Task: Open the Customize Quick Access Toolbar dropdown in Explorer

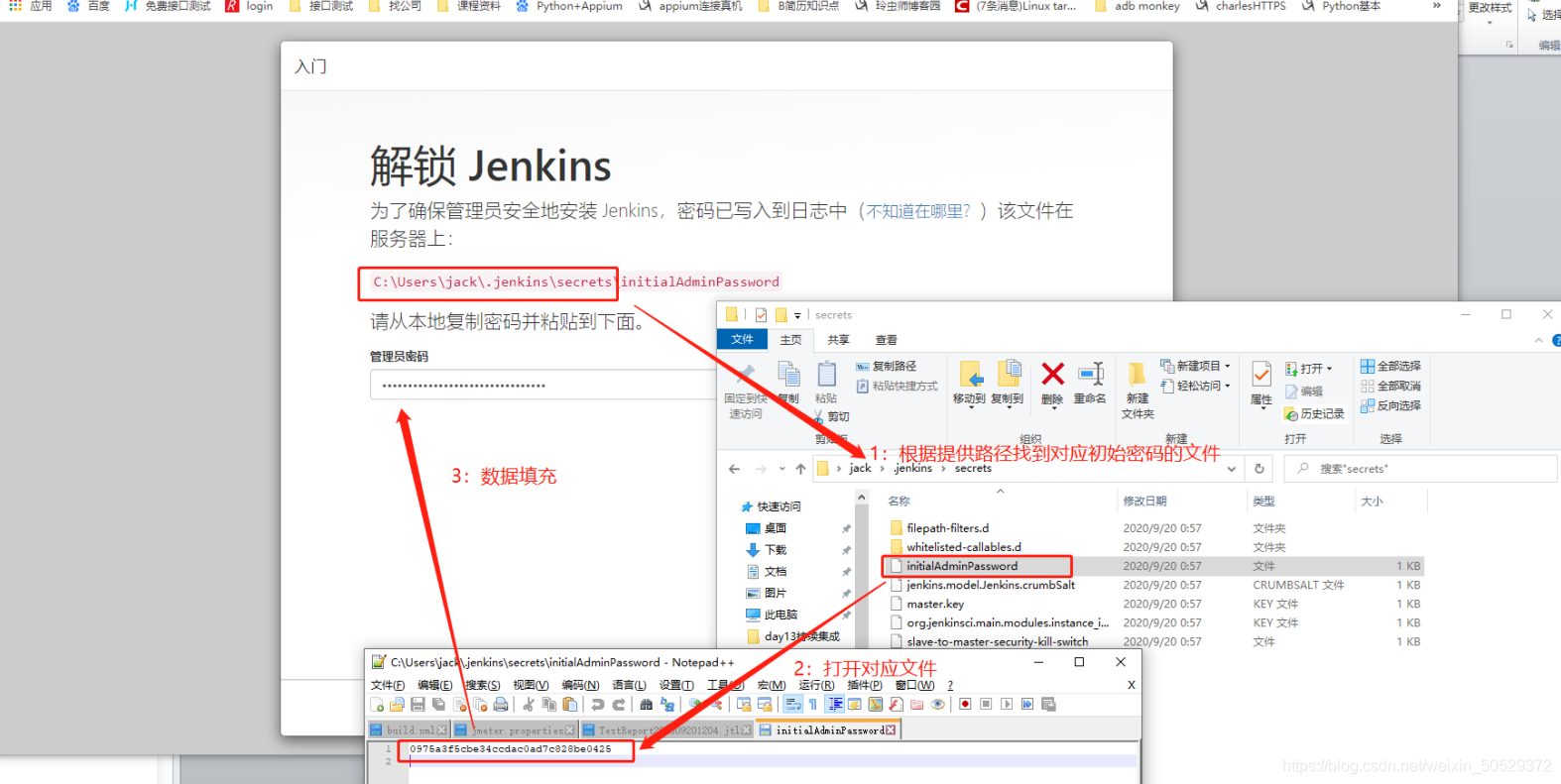Action: [x=797, y=315]
